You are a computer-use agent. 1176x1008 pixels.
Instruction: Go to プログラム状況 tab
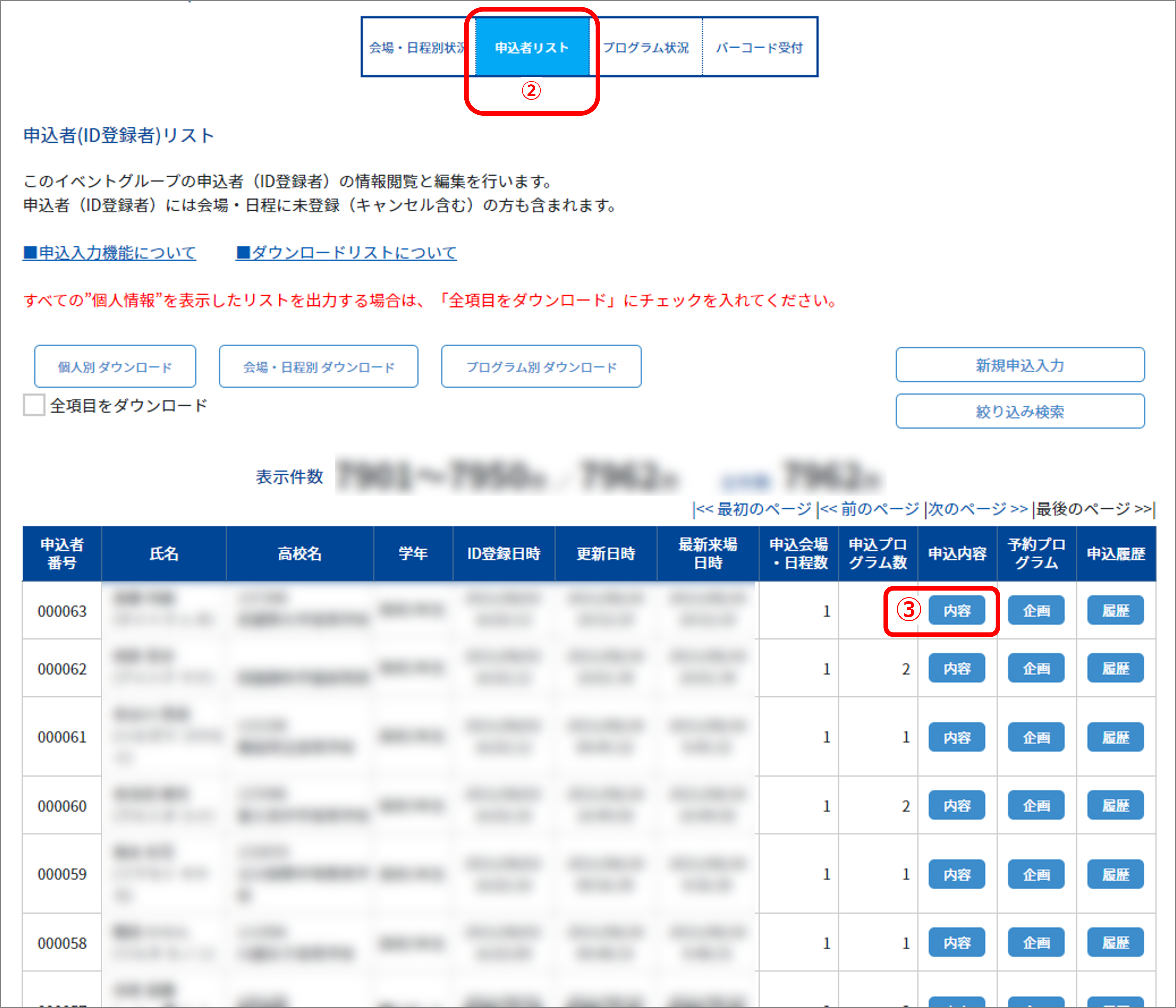pyautogui.click(x=646, y=47)
